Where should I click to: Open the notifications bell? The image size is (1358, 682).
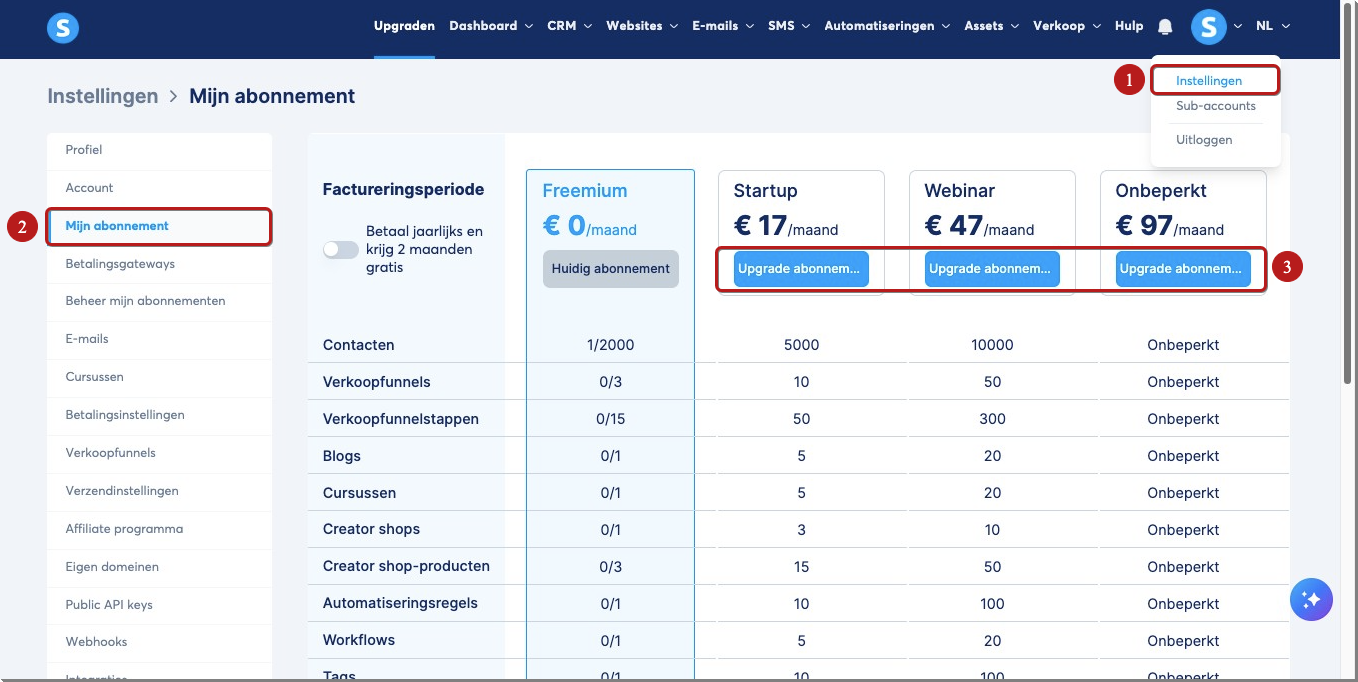coord(1165,27)
